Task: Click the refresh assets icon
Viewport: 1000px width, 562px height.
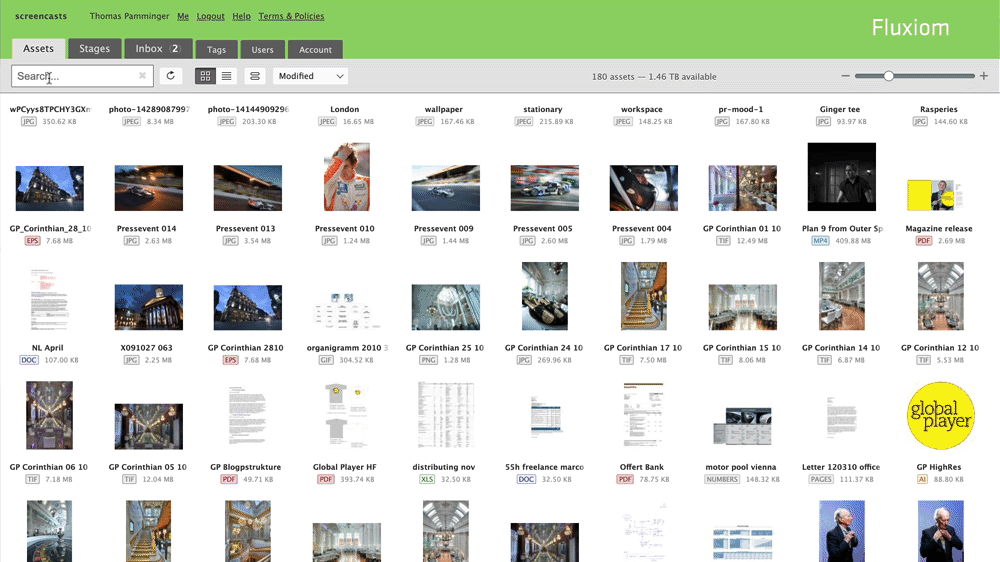Action: click(170, 76)
